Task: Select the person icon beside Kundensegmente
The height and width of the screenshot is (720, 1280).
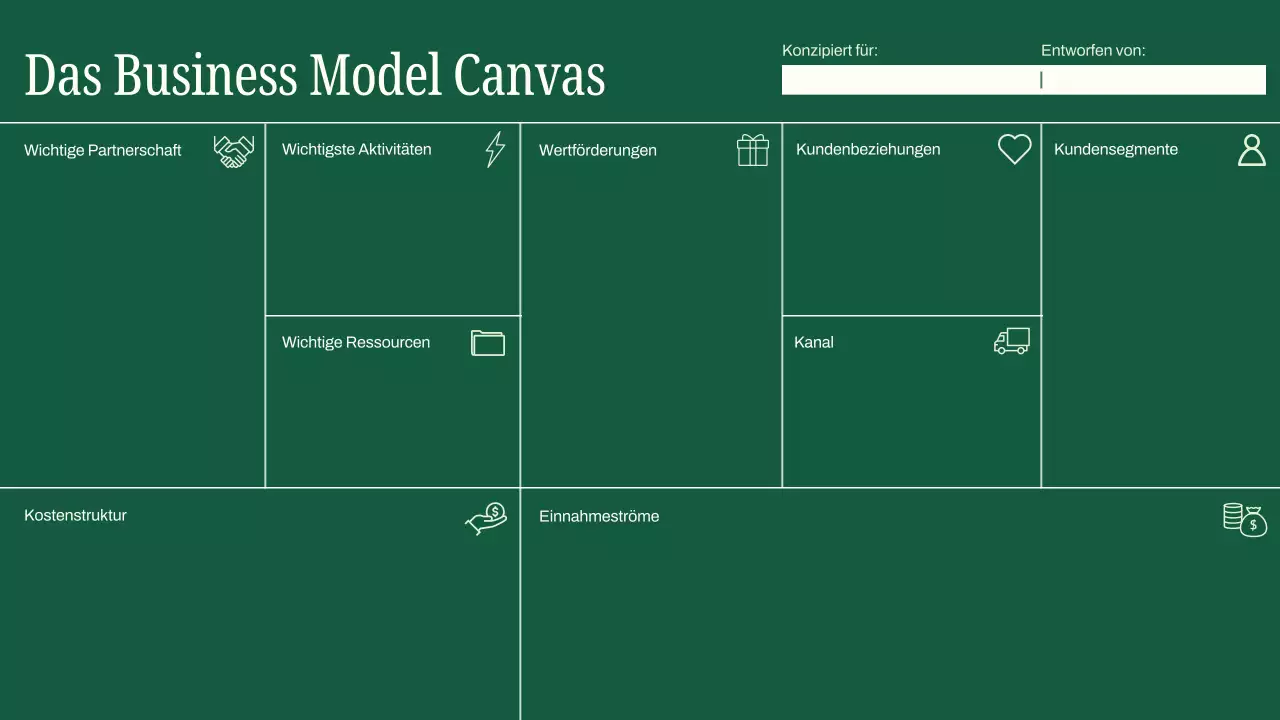Action: tap(1251, 149)
